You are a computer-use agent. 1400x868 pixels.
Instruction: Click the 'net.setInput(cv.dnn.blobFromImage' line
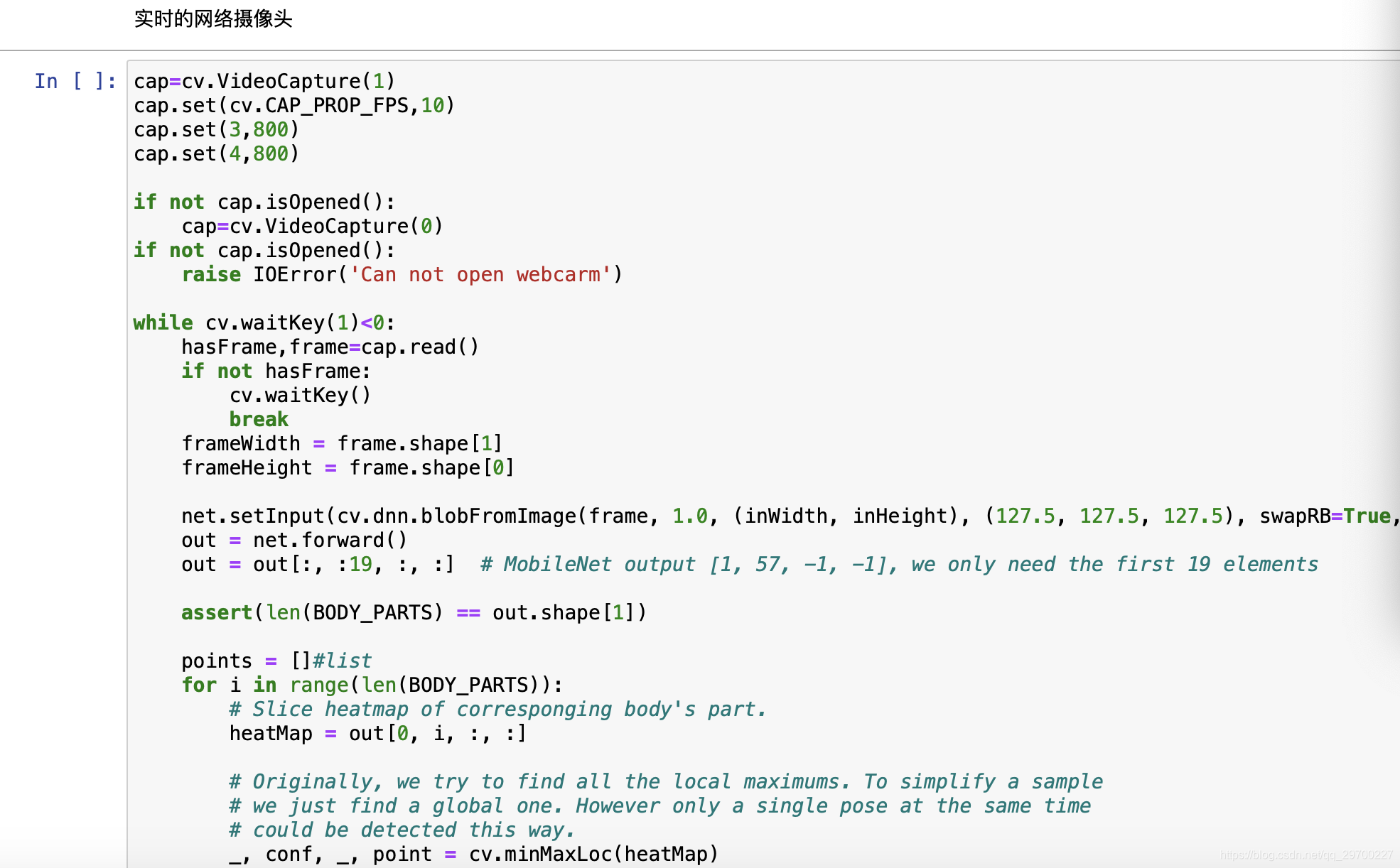tap(790, 516)
